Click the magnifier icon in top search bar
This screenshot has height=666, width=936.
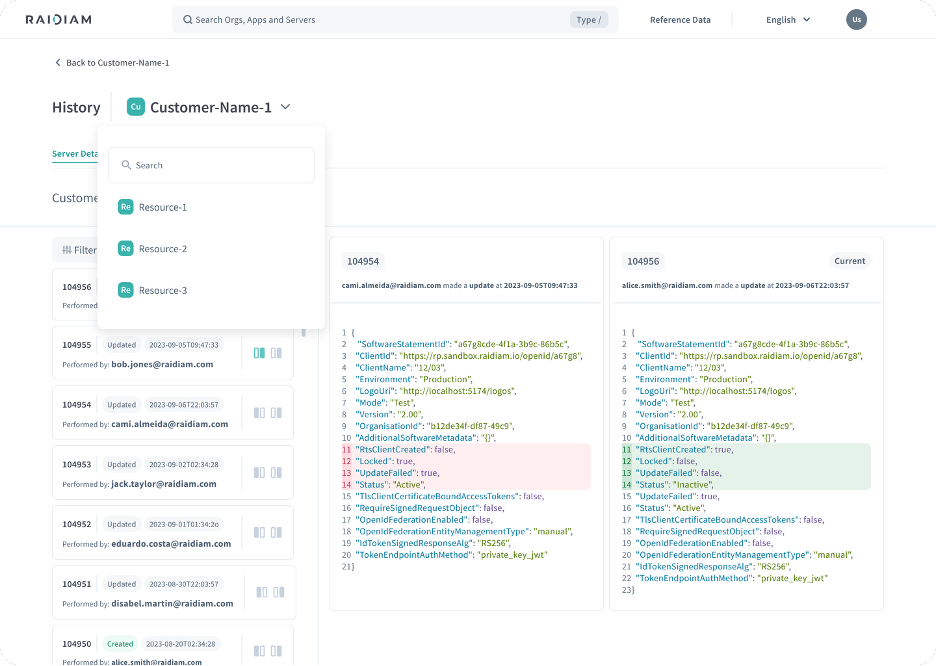(x=187, y=20)
